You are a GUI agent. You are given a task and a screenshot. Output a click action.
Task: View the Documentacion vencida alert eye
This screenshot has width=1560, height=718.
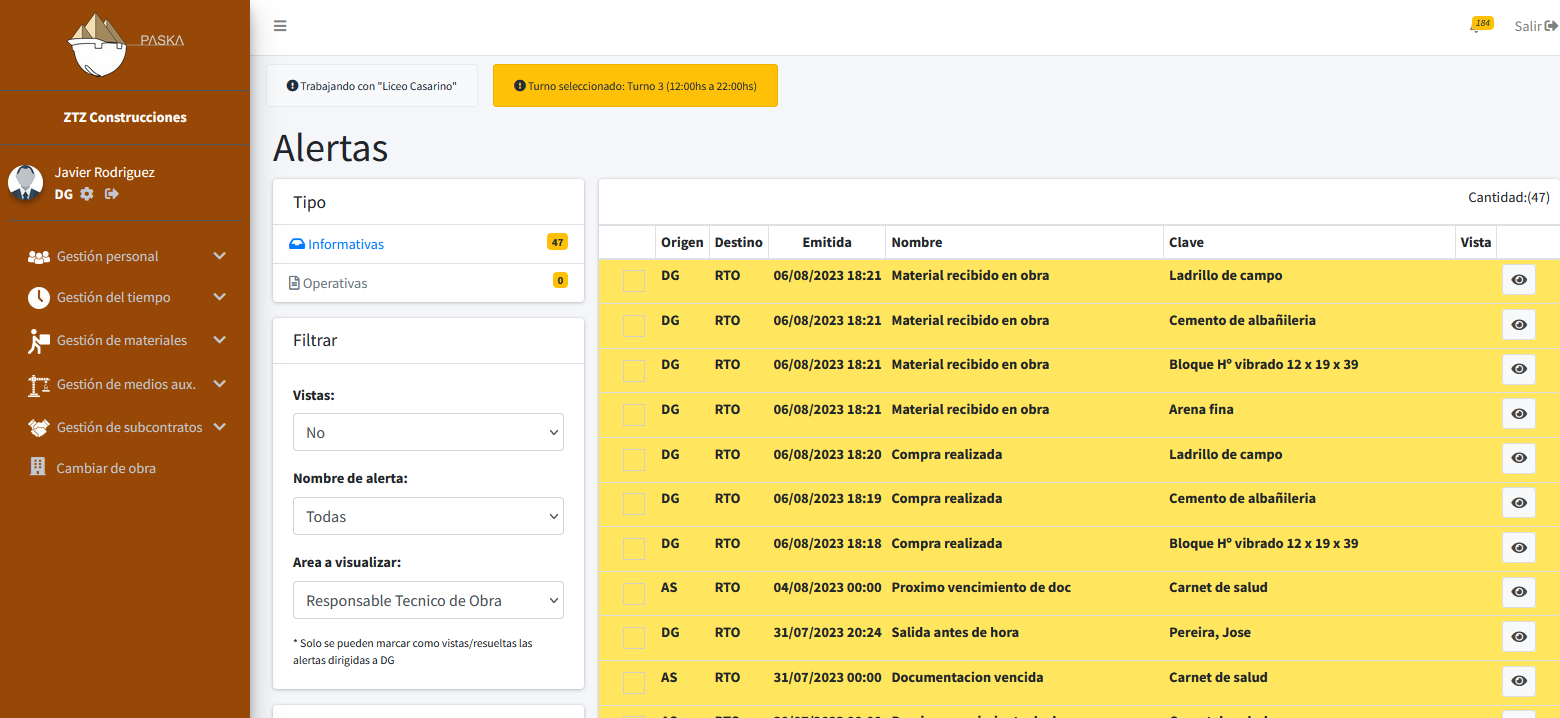[x=1519, y=681]
